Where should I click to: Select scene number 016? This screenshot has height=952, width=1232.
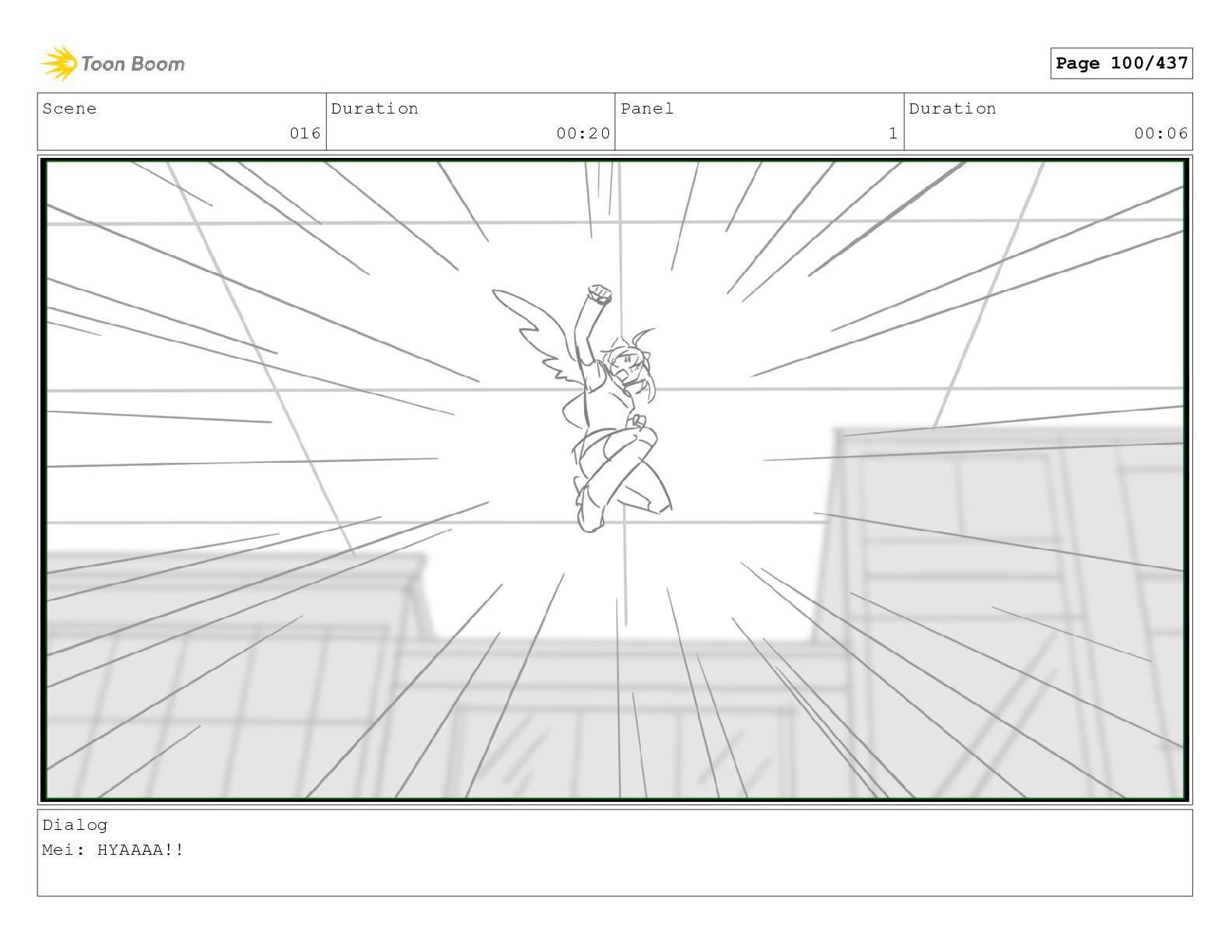tap(305, 133)
